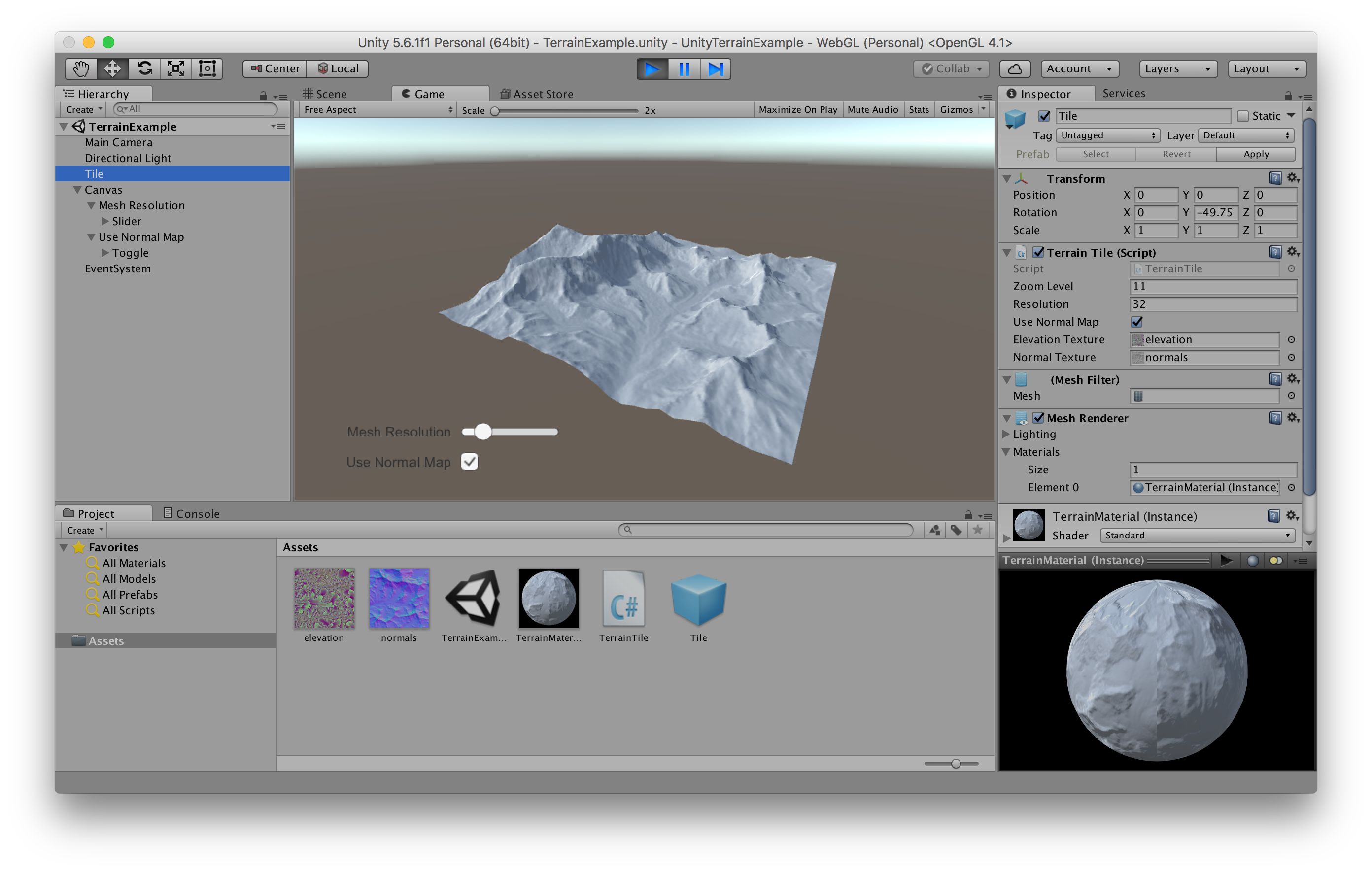This screenshot has height=872, width=1372.
Task: Select the Hand tool in toolbar
Action: click(x=79, y=68)
